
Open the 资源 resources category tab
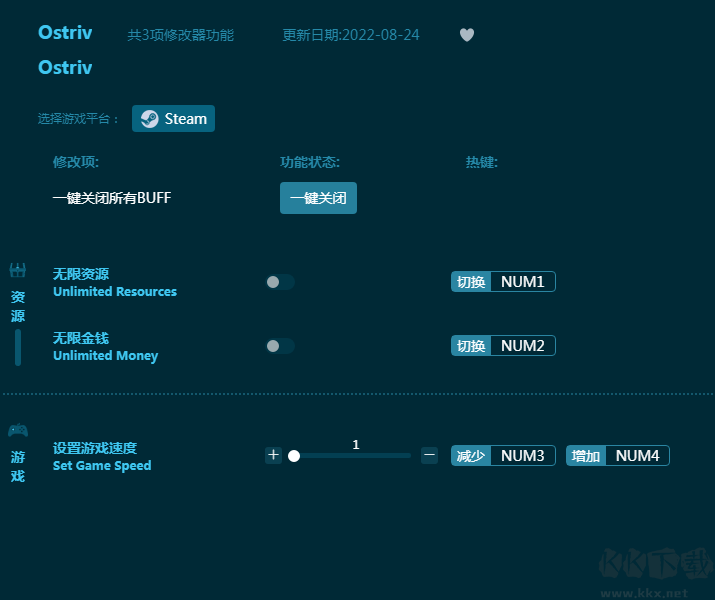(x=18, y=306)
